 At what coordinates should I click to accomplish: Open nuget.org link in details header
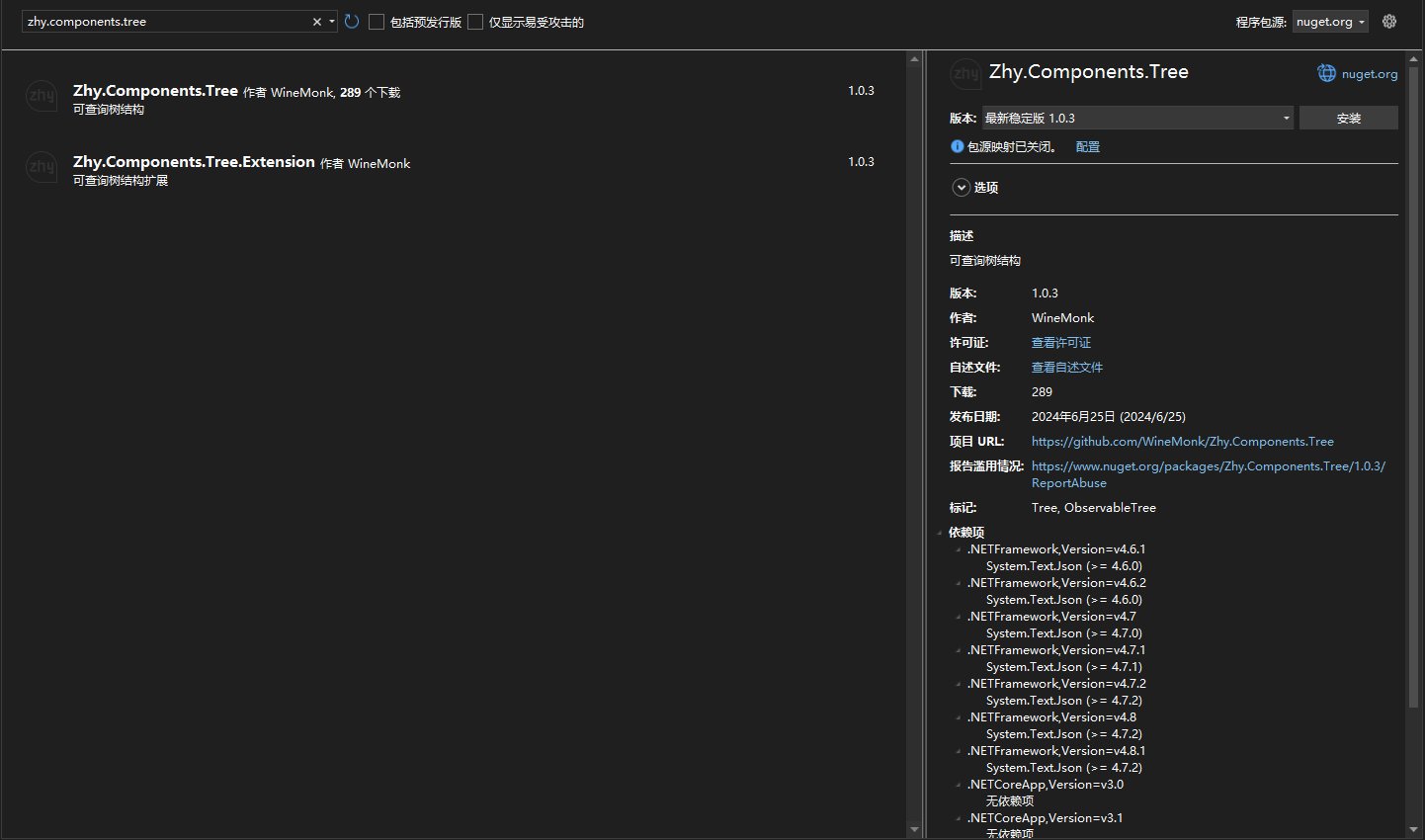(1370, 74)
